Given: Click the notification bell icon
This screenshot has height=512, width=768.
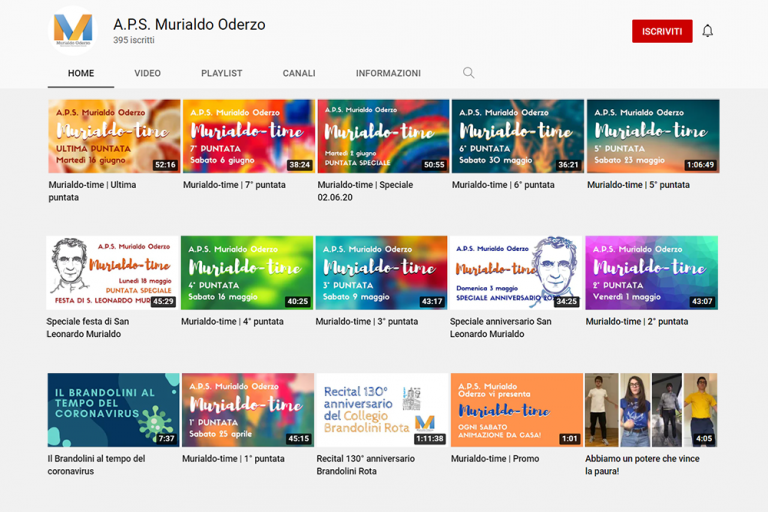Looking at the screenshot, I should [707, 31].
